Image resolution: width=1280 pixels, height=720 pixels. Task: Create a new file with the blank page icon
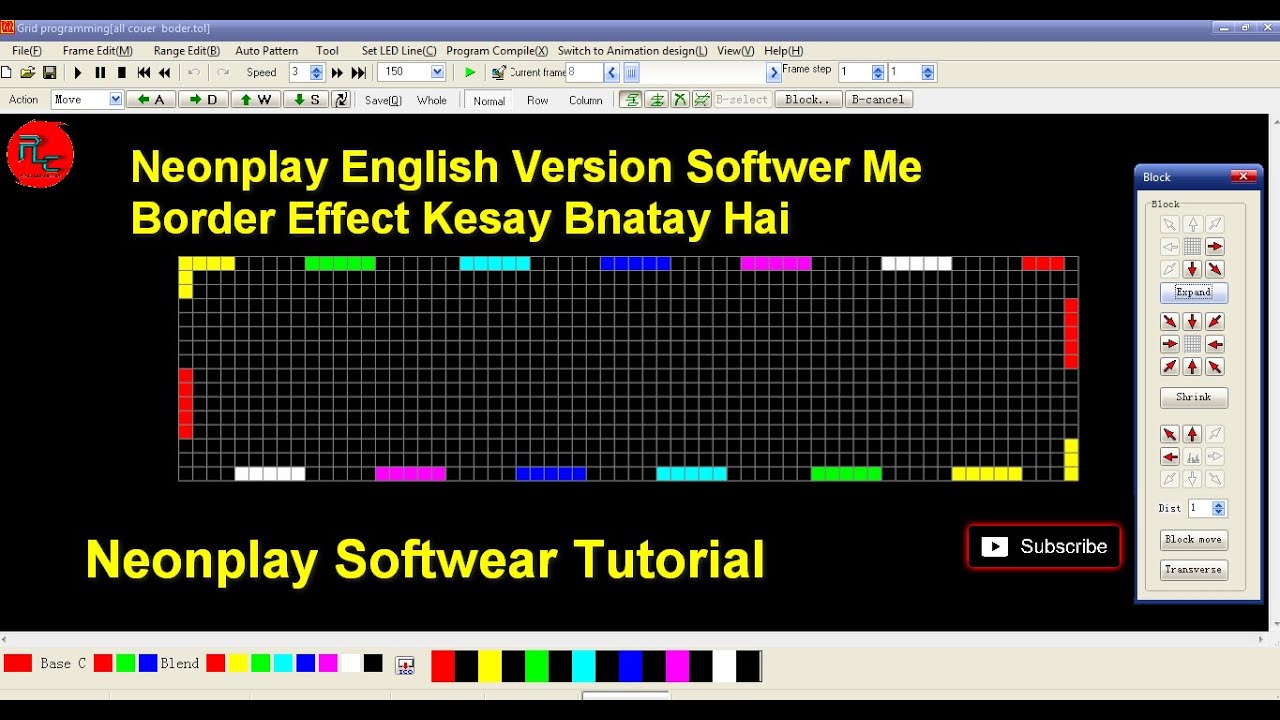tap(7, 72)
